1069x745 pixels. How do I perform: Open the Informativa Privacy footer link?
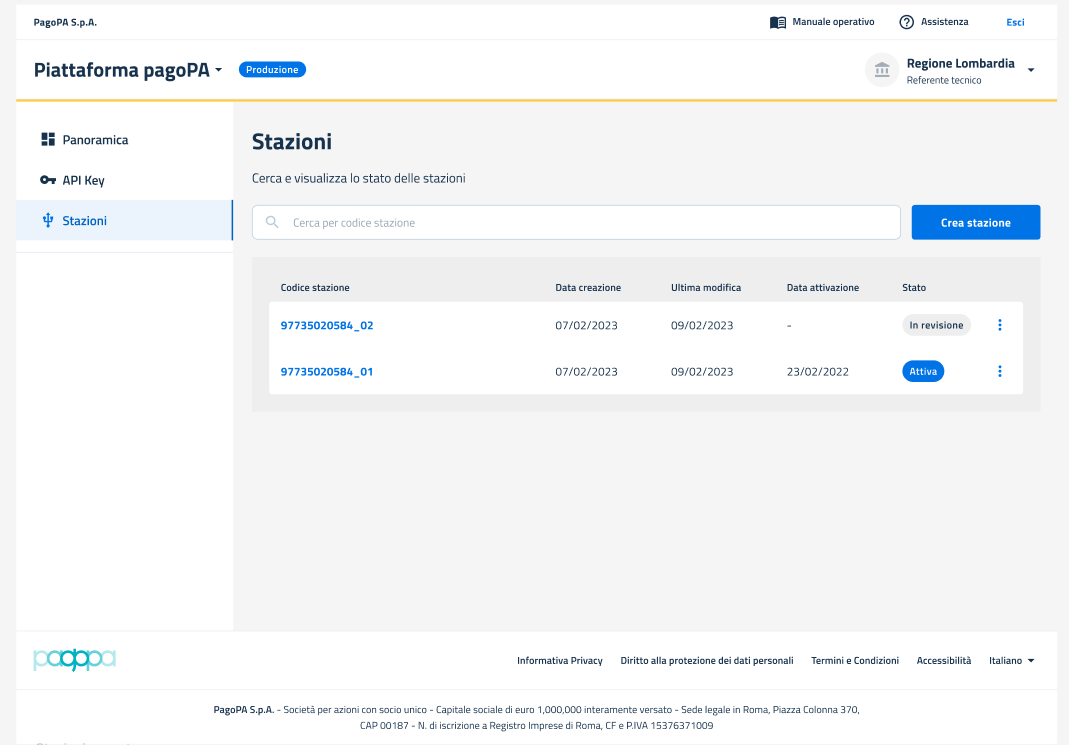point(559,661)
